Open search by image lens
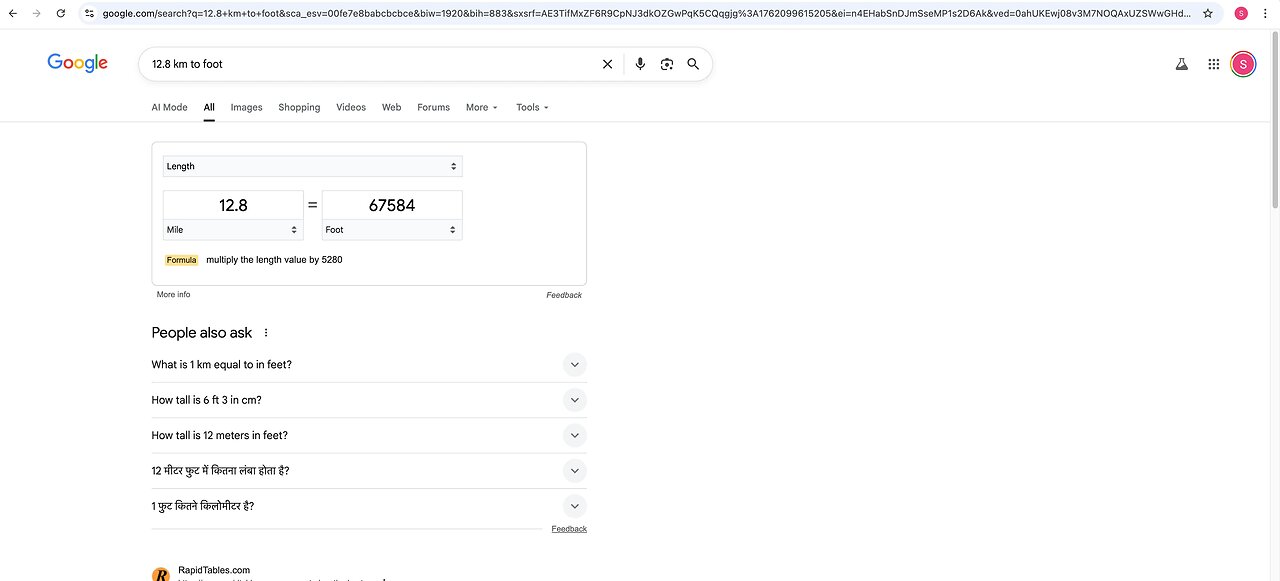This screenshot has height=581, width=1280. 667,64
